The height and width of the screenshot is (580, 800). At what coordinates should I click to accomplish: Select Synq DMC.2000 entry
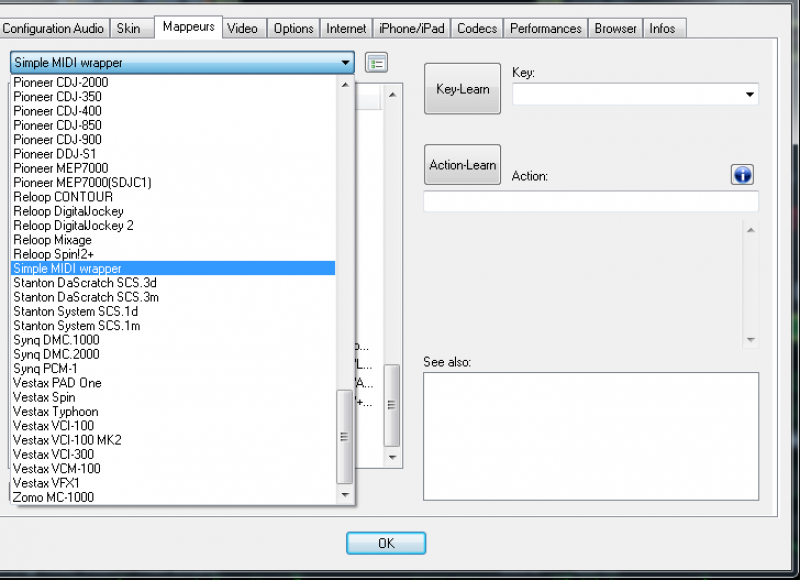click(x=173, y=354)
